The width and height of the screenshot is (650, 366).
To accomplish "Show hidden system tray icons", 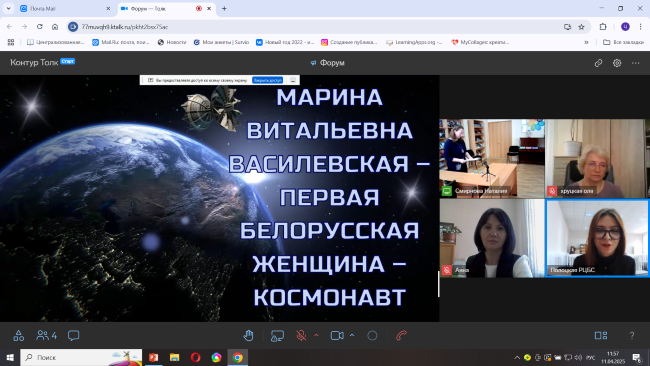I will pyautogui.click(x=517, y=357).
